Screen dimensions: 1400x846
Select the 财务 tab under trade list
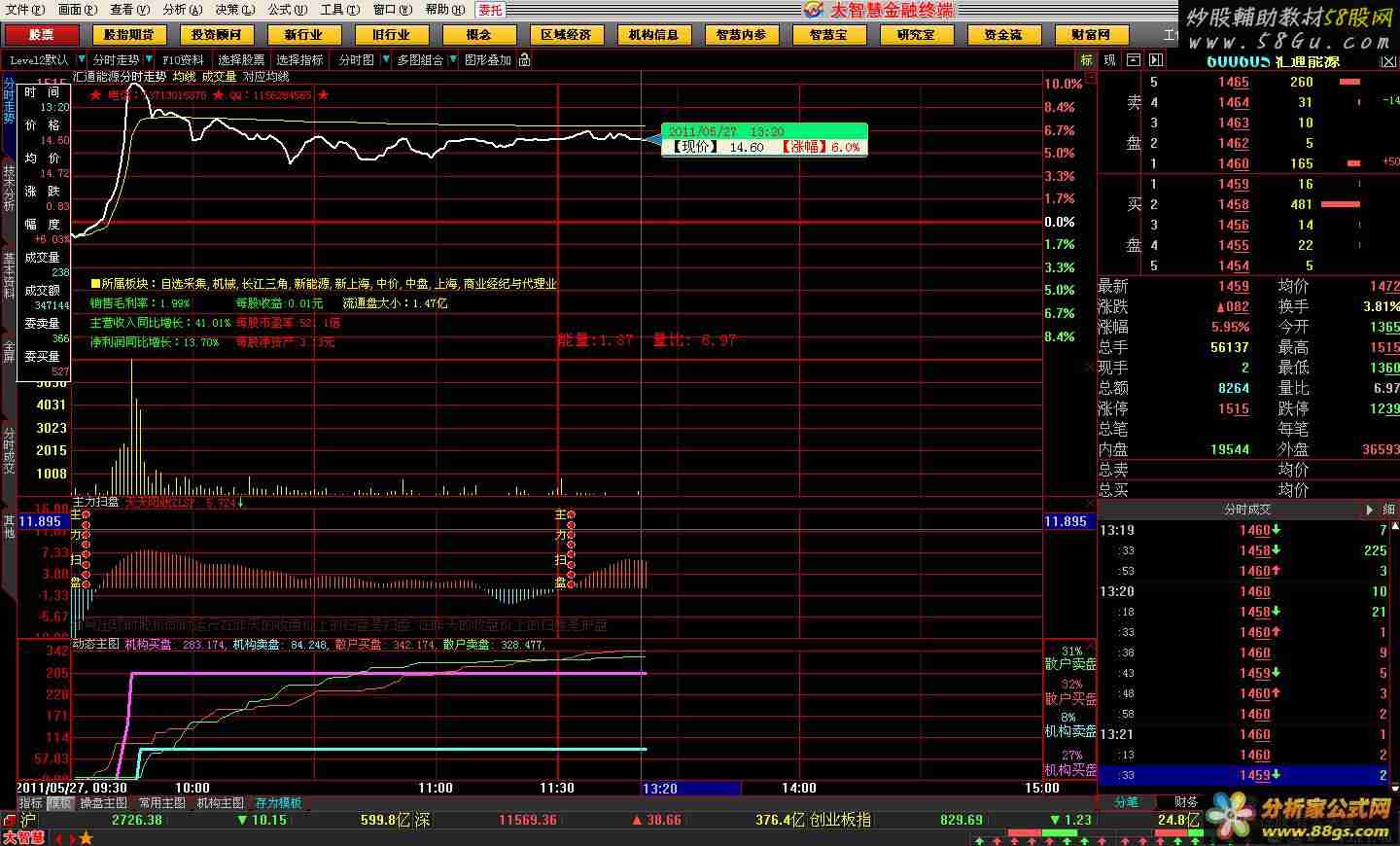coord(1186,802)
